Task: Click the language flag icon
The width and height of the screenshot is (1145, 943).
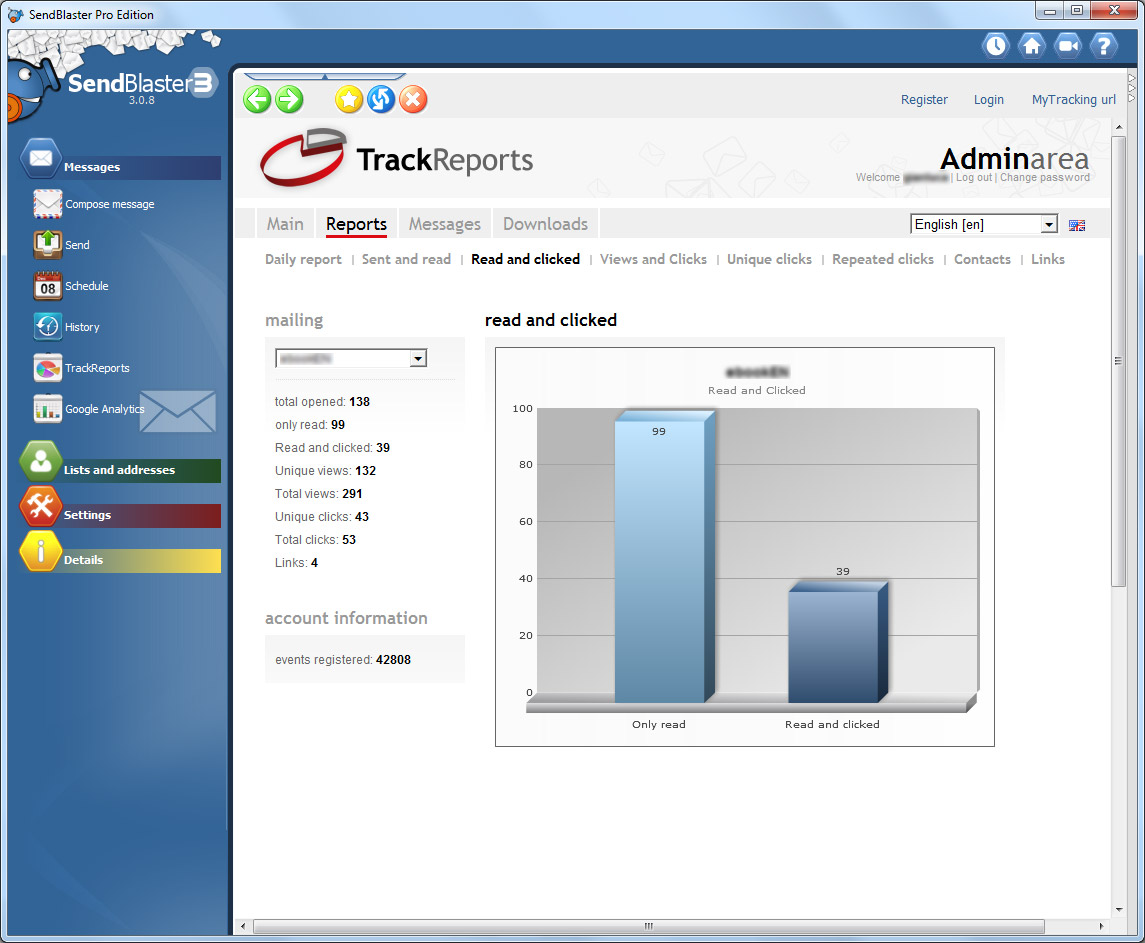Action: point(1076,225)
